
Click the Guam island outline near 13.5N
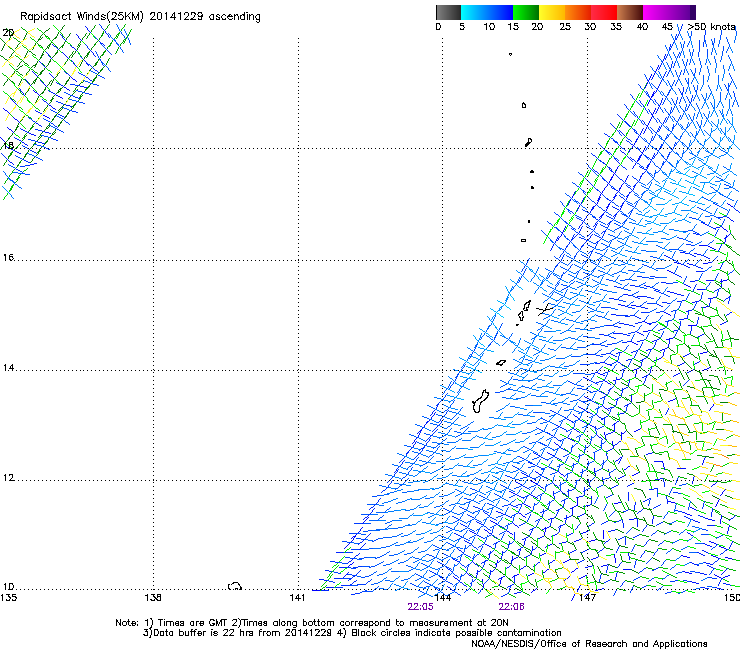tap(480, 401)
